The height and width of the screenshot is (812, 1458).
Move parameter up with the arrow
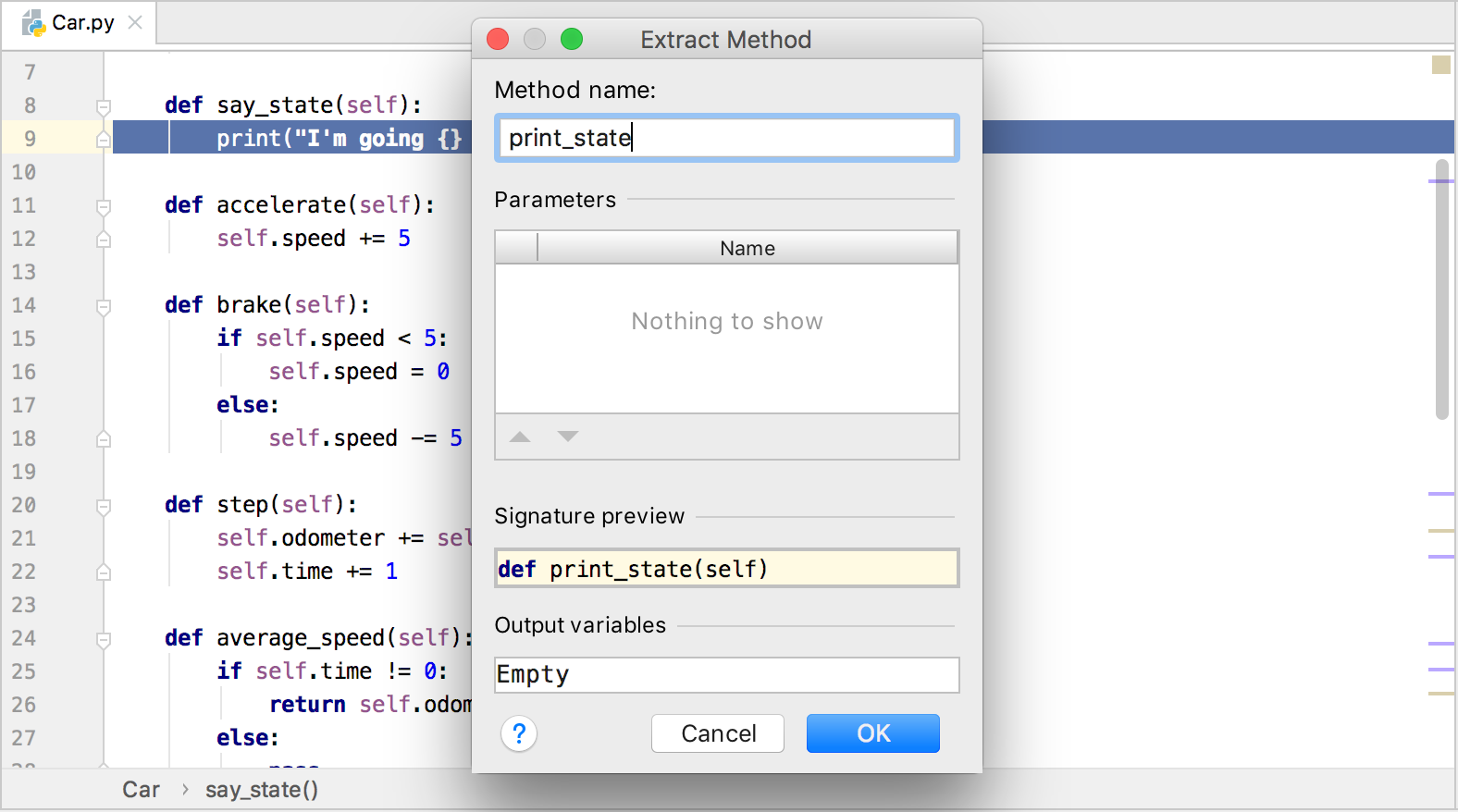tap(521, 437)
